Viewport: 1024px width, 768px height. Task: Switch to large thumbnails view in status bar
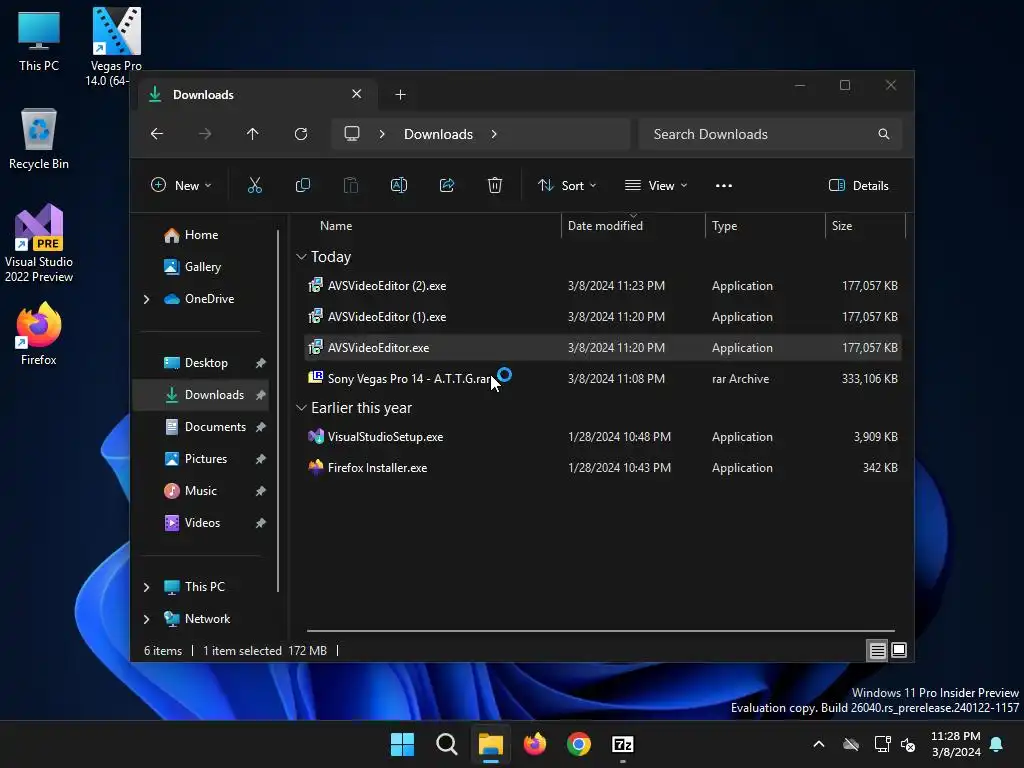[x=899, y=650]
